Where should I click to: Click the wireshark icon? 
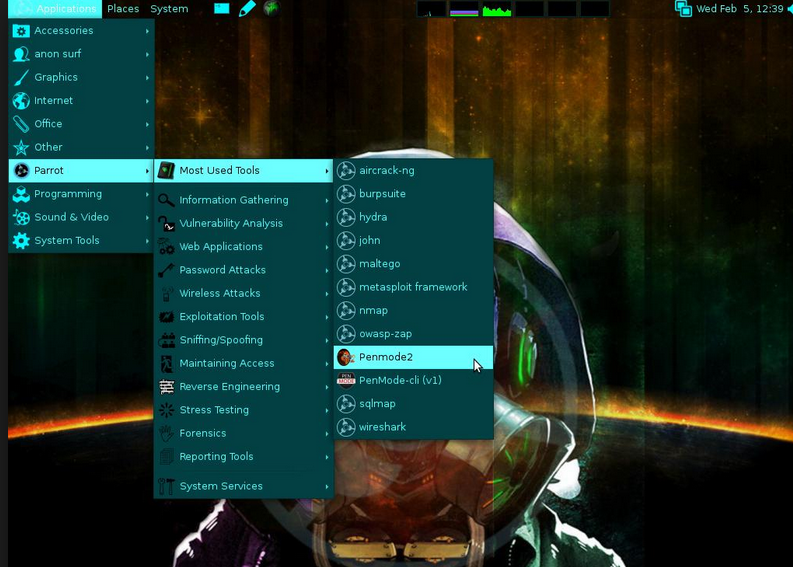pyautogui.click(x=346, y=427)
